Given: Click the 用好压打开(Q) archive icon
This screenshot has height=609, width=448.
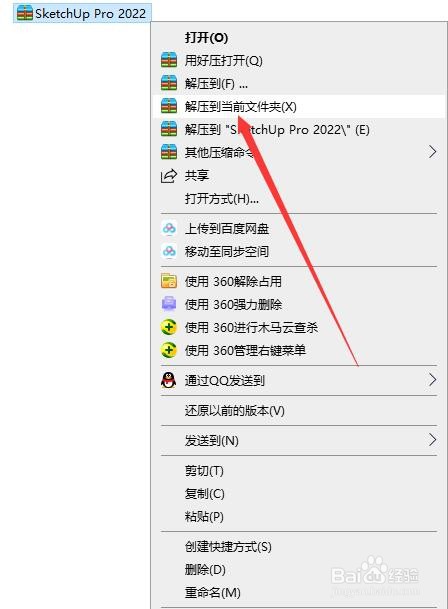Looking at the screenshot, I should point(169,60).
